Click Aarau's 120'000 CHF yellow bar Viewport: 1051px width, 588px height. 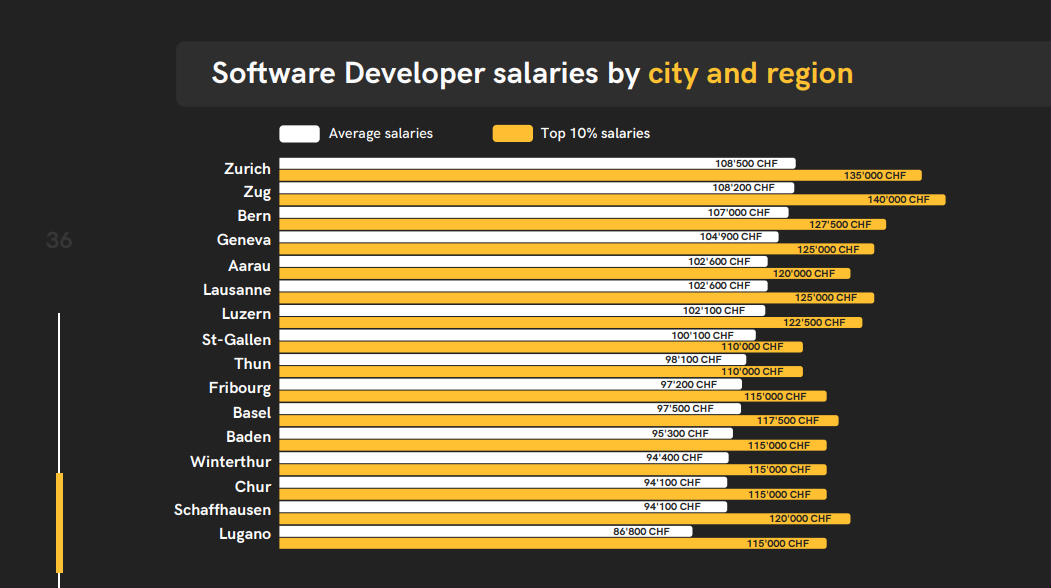click(565, 274)
